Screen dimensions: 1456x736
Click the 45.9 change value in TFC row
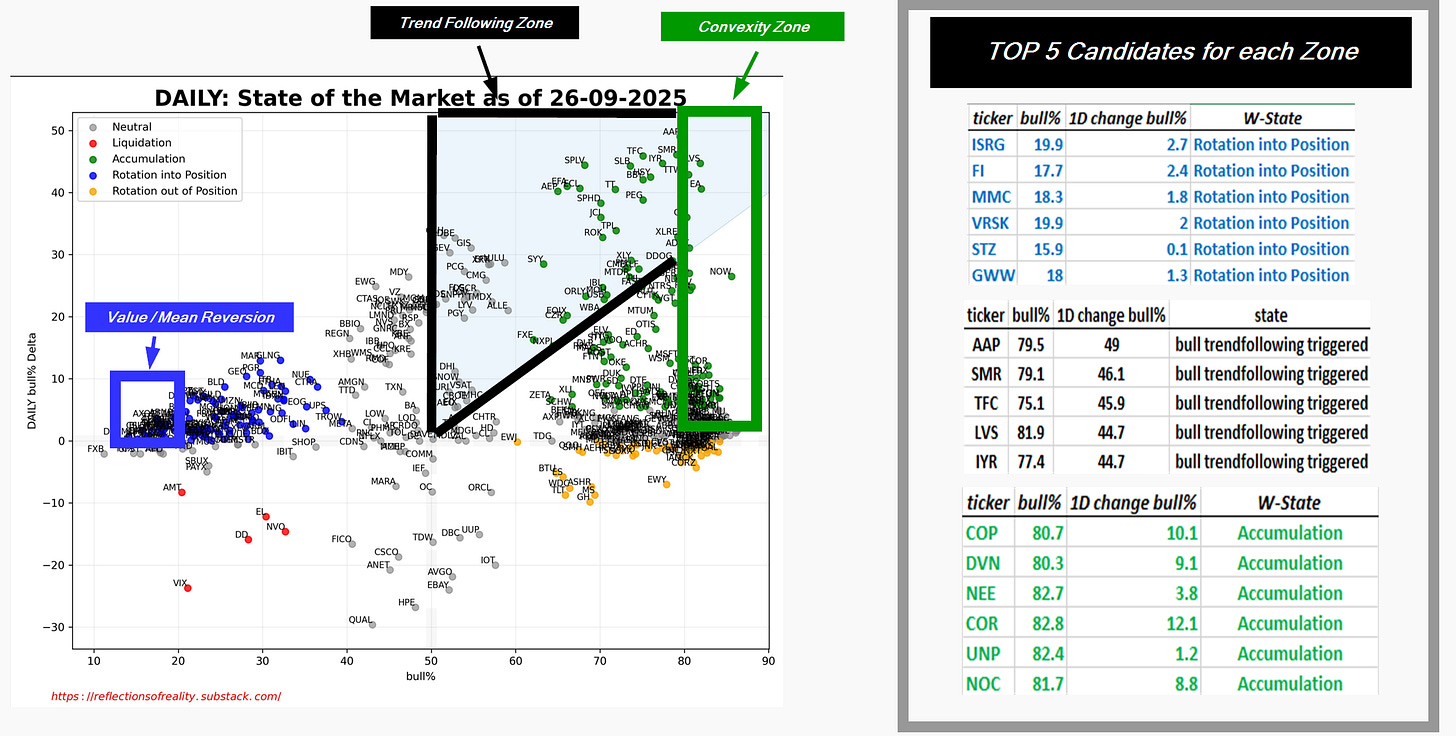pyautogui.click(x=1111, y=403)
